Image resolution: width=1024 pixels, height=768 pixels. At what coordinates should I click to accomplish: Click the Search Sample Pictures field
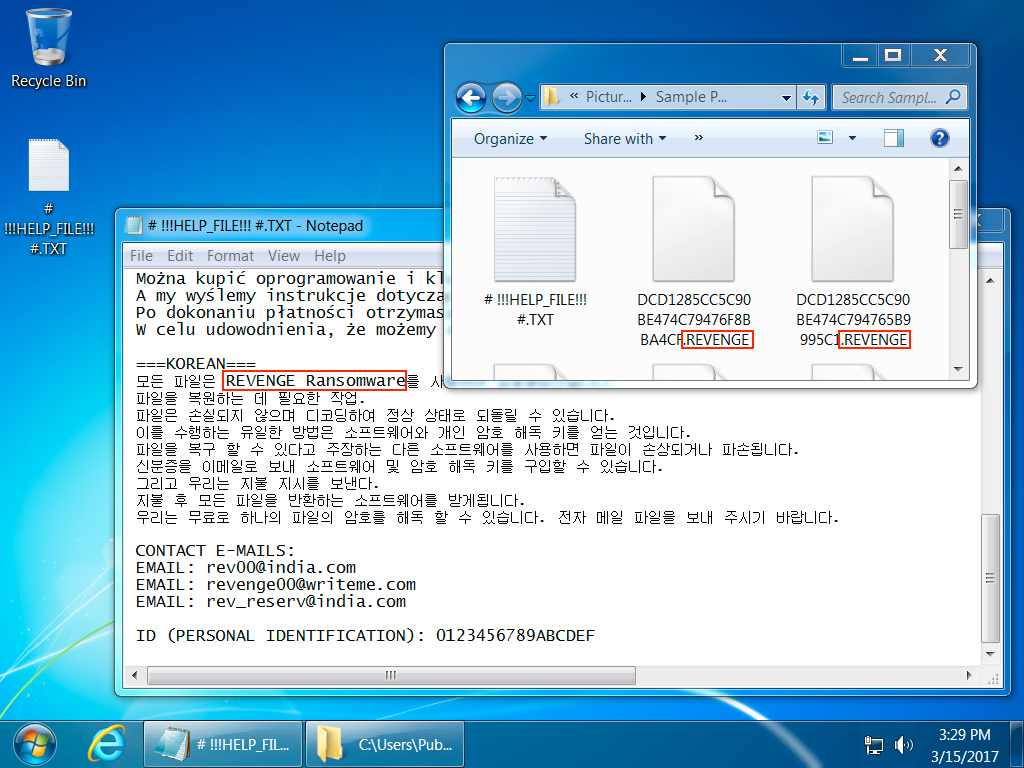tap(899, 98)
